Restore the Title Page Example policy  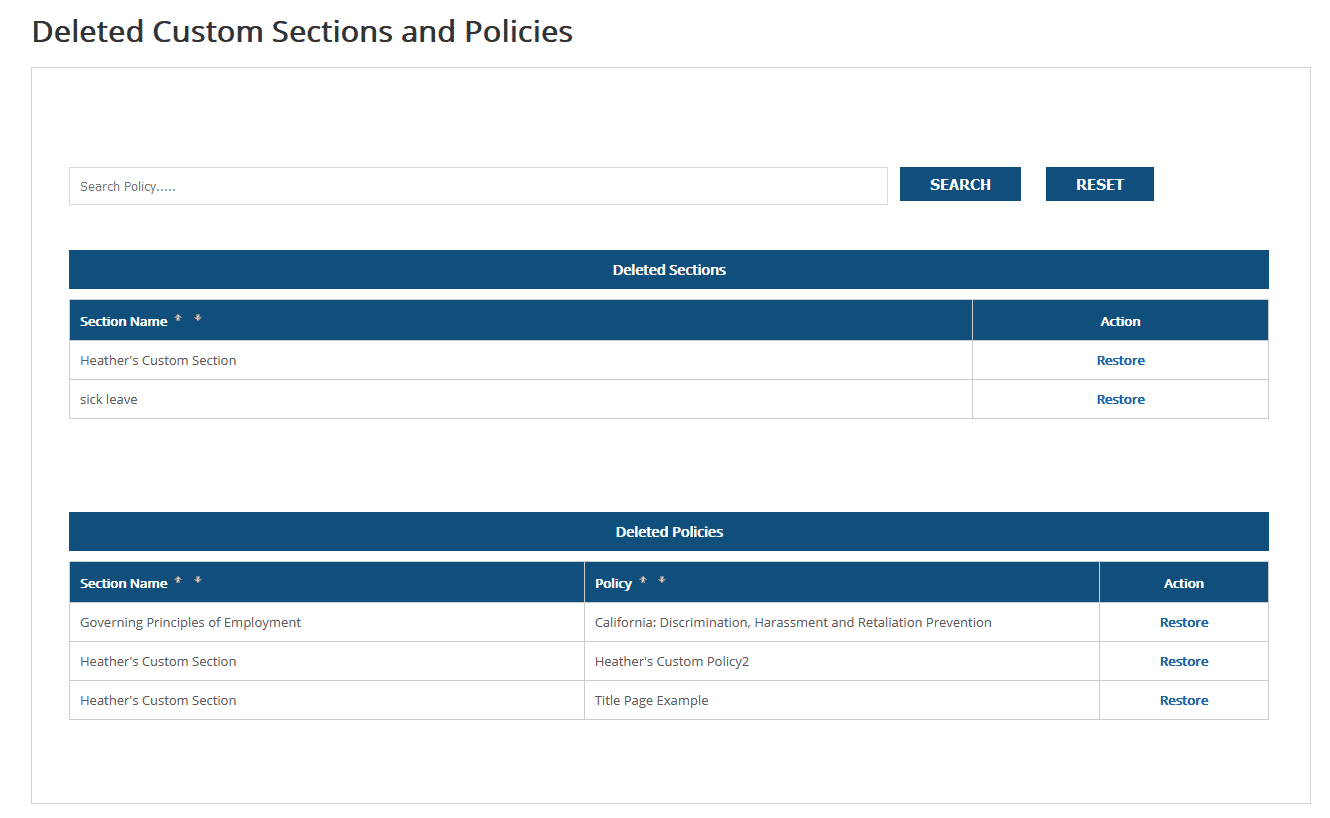point(1184,700)
